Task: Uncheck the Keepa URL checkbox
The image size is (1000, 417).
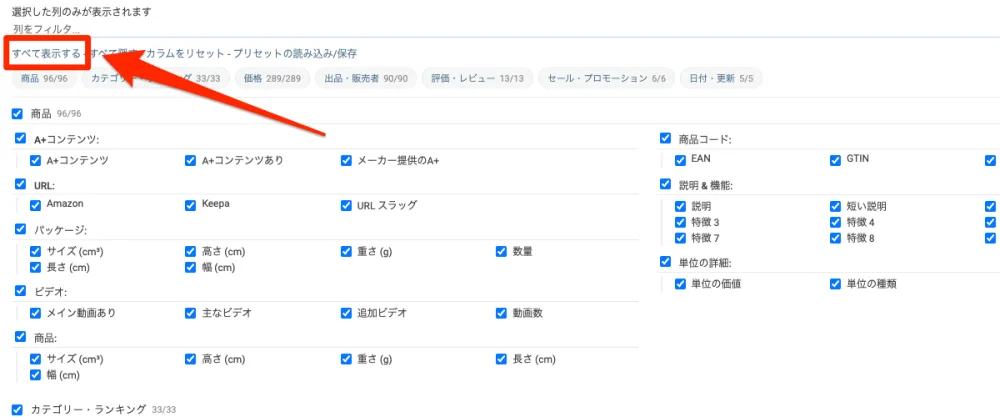Action: (x=190, y=205)
